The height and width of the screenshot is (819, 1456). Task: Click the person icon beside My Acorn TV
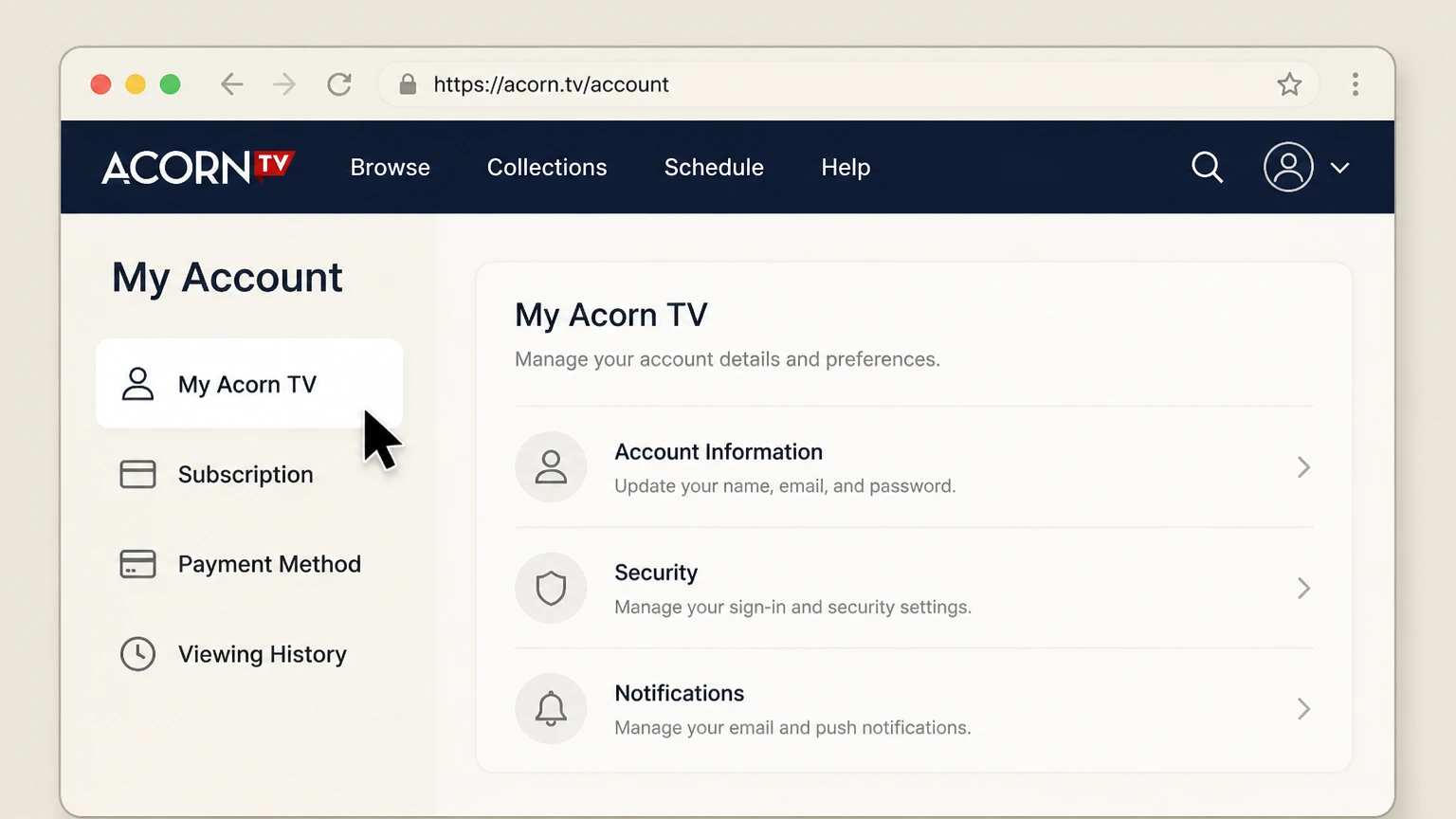137,384
